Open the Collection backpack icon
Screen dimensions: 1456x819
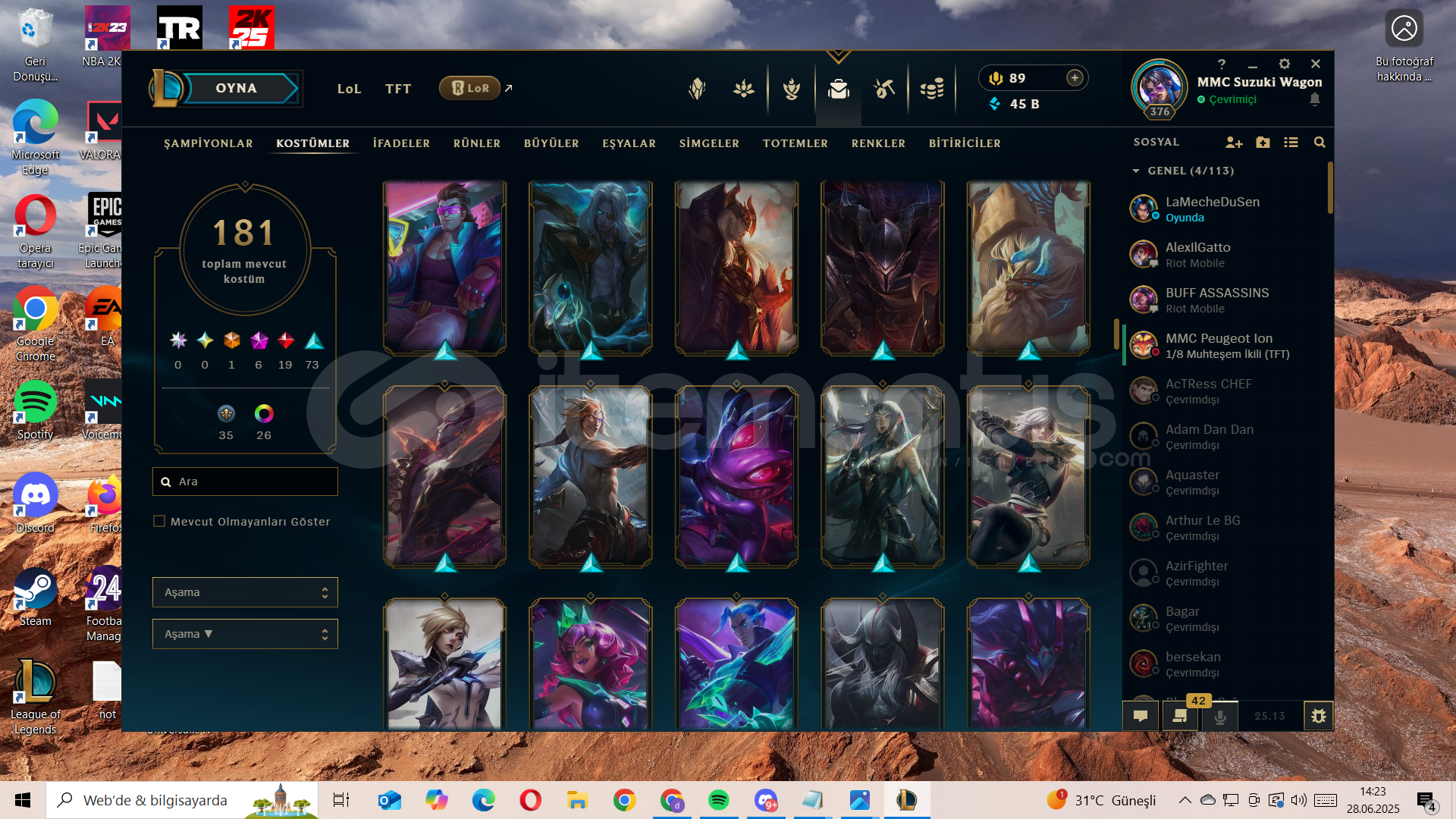839,89
